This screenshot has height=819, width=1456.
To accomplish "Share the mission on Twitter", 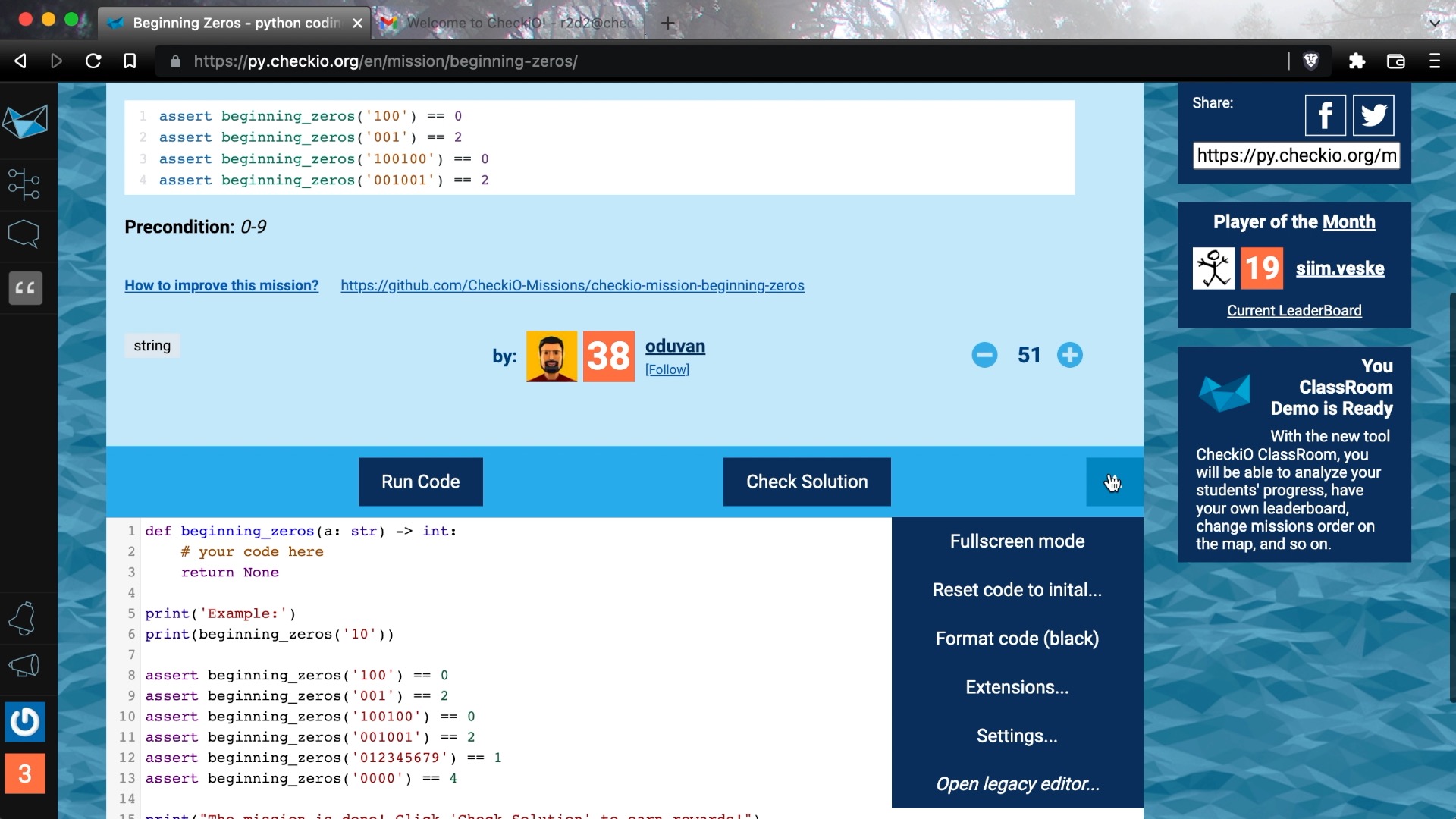I will (1373, 115).
